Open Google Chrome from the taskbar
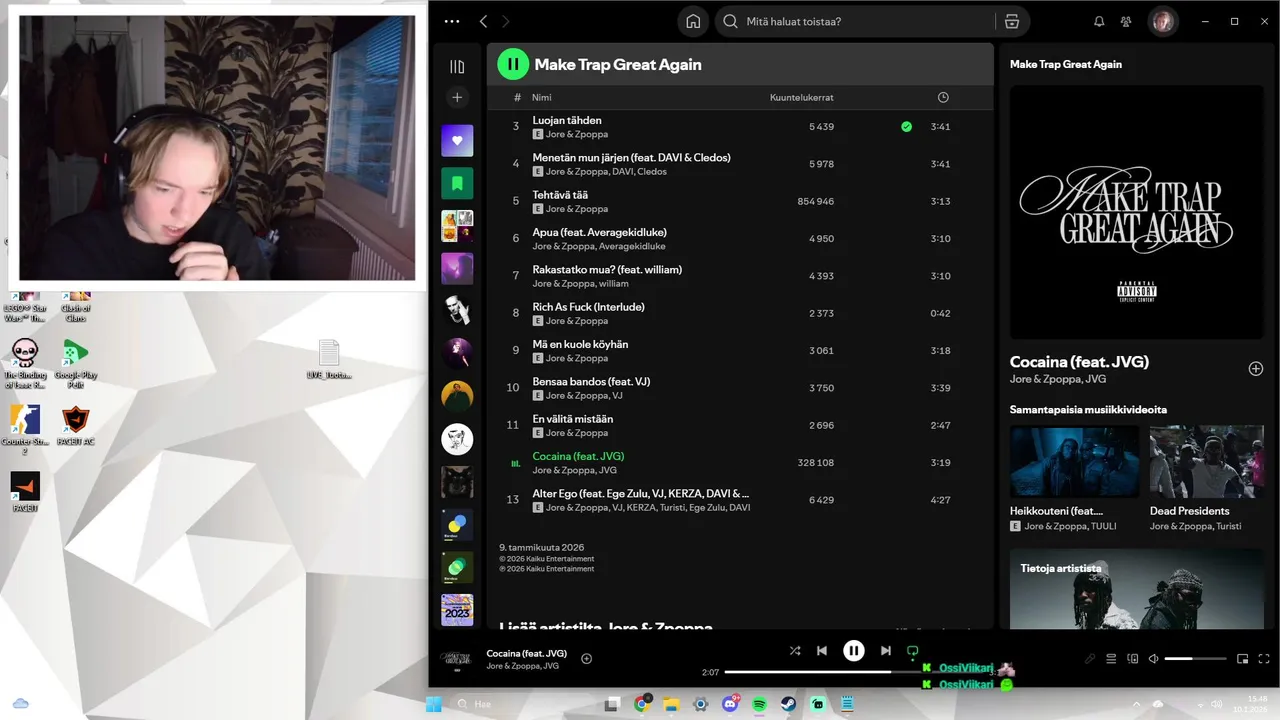 [x=642, y=705]
